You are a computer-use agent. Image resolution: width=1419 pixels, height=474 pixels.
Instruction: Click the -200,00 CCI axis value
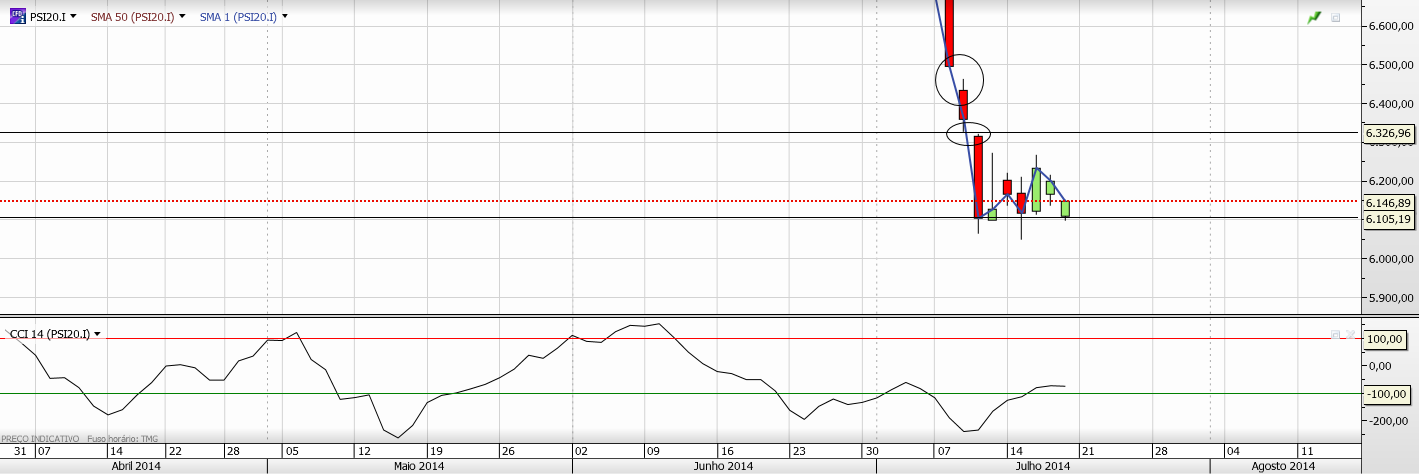click(x=1386, y=421)
